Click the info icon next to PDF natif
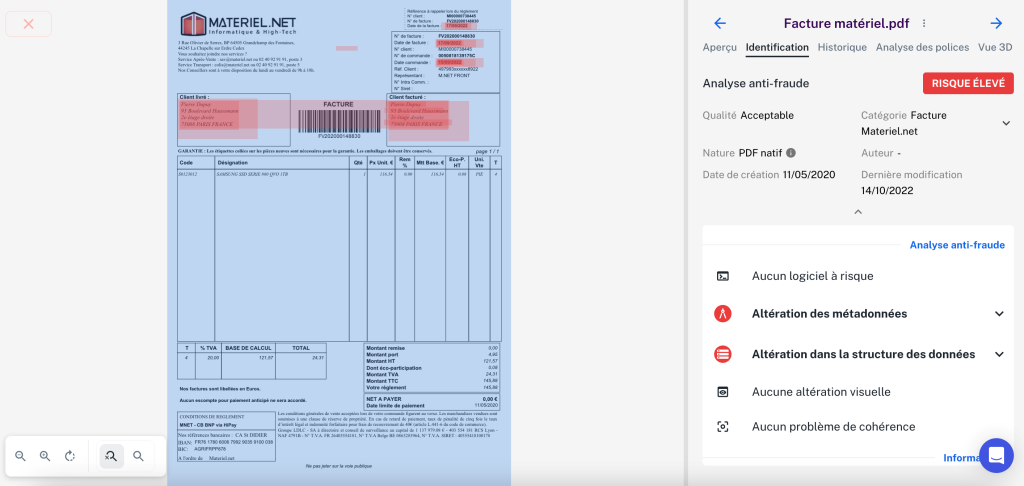Image resolution: width=1024 pixels, height=486 pixels. (x=791, y=153)
